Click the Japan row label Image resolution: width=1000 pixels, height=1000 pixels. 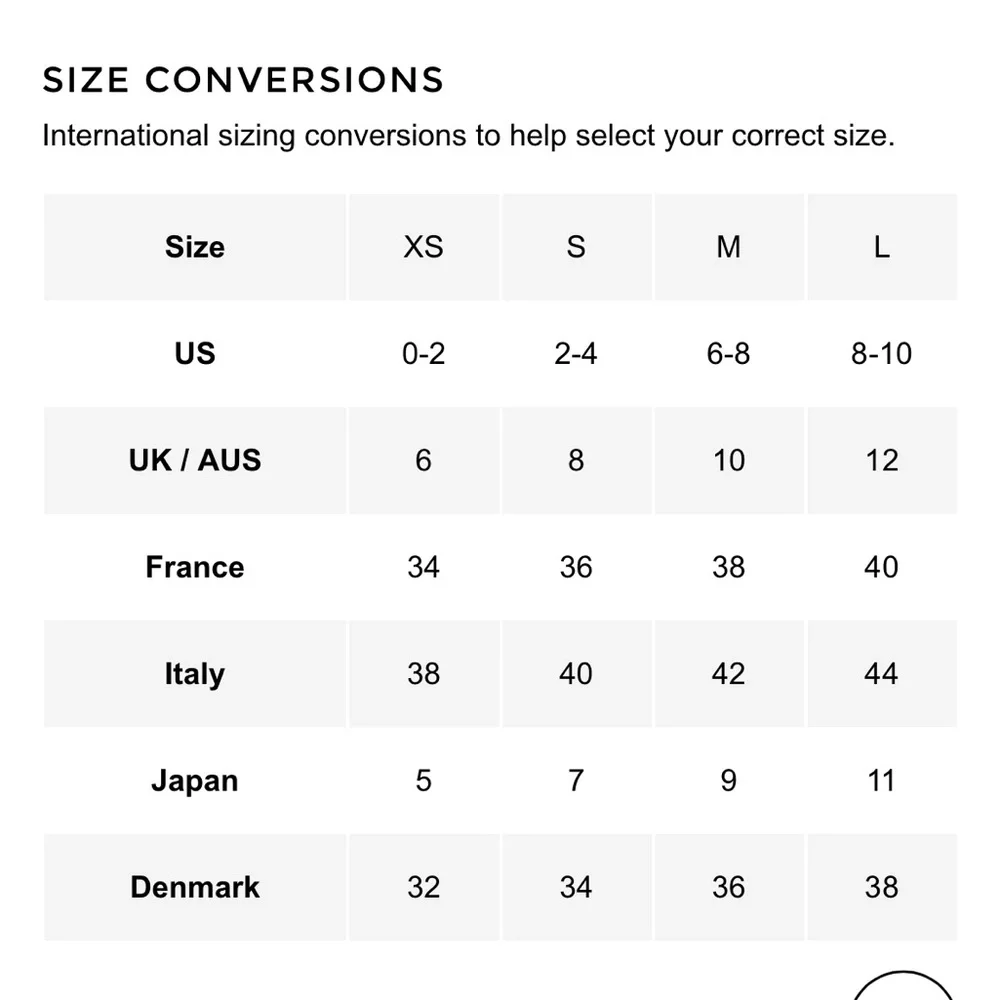coord(195,780)
